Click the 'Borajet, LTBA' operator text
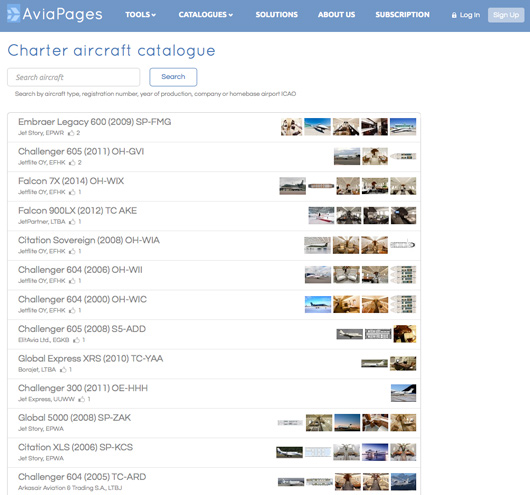This screenshot has width=530, height=495. (37, 370)
